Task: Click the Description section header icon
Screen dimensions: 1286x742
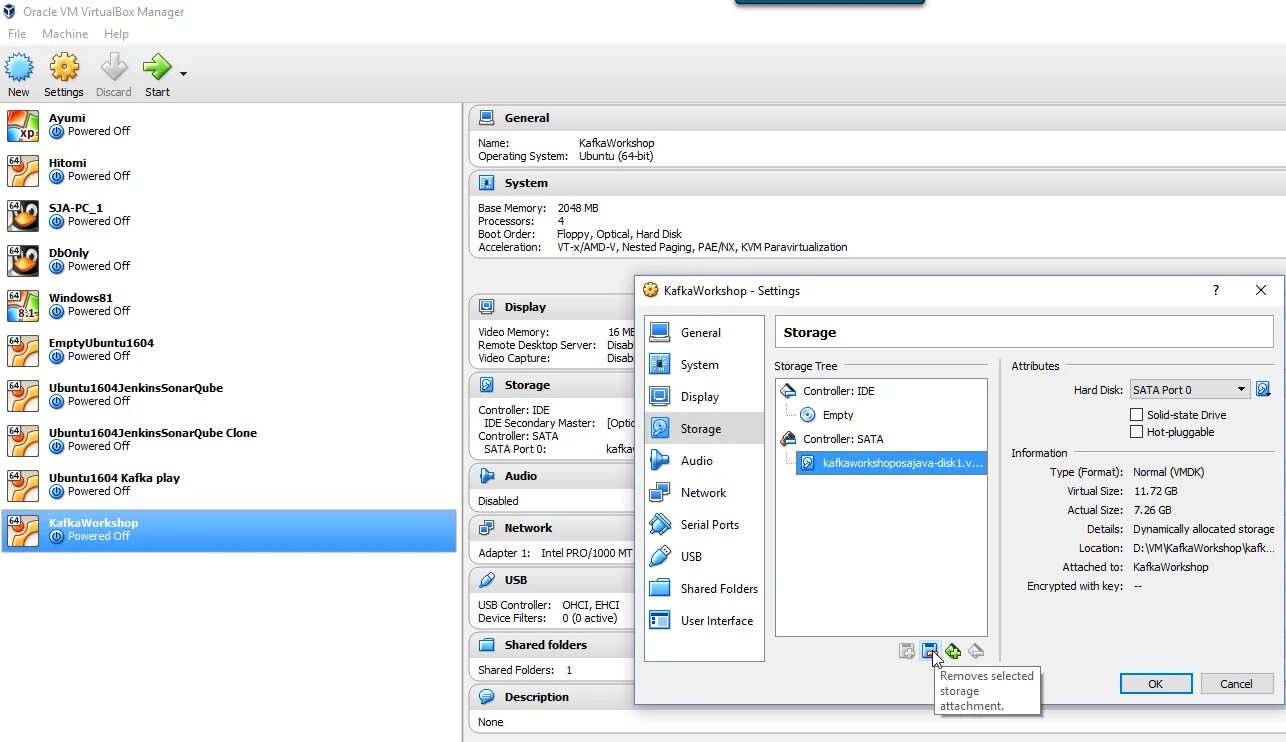Action: pyautogui.click(x=487, y=697)
